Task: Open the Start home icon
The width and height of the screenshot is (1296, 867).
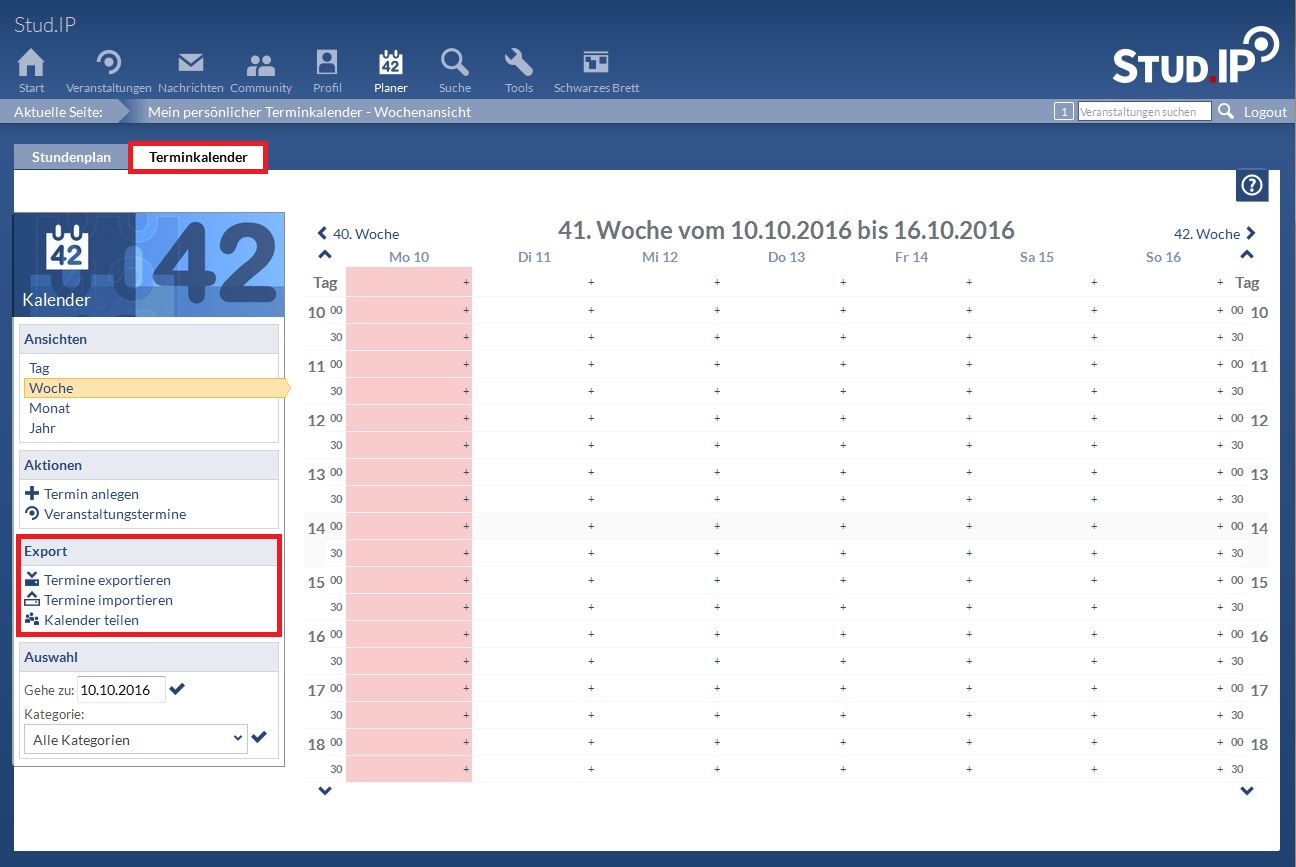Action: click(31, 64)
